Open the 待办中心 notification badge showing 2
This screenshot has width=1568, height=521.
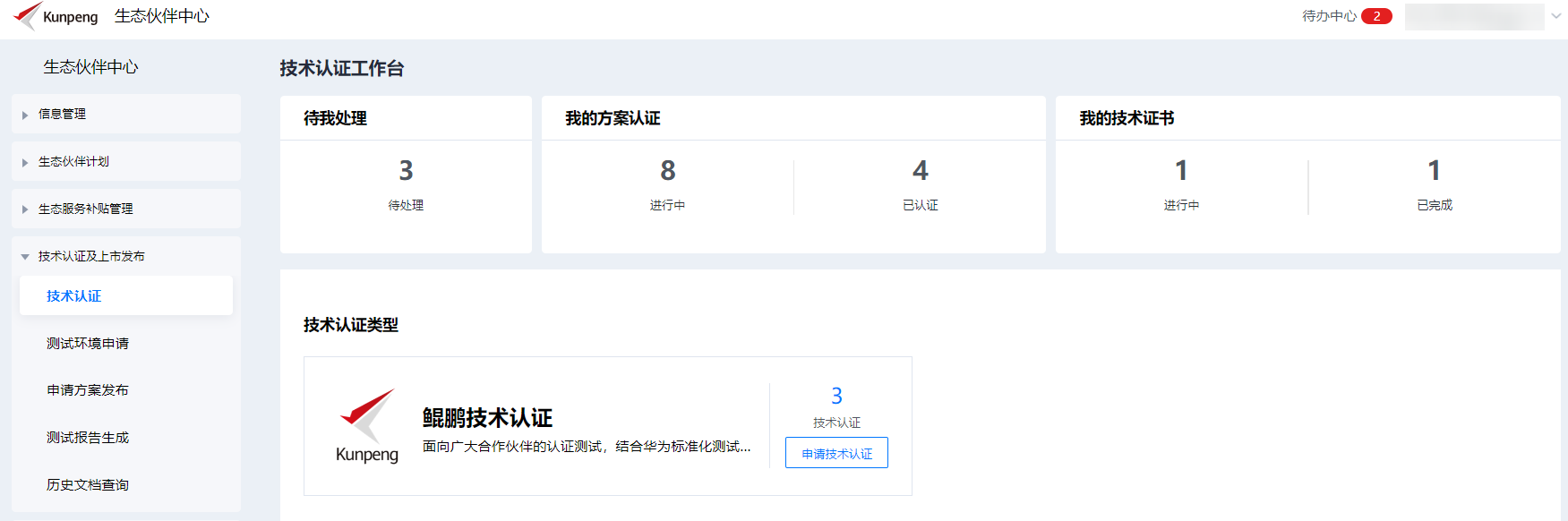[x=1376, y=16]
